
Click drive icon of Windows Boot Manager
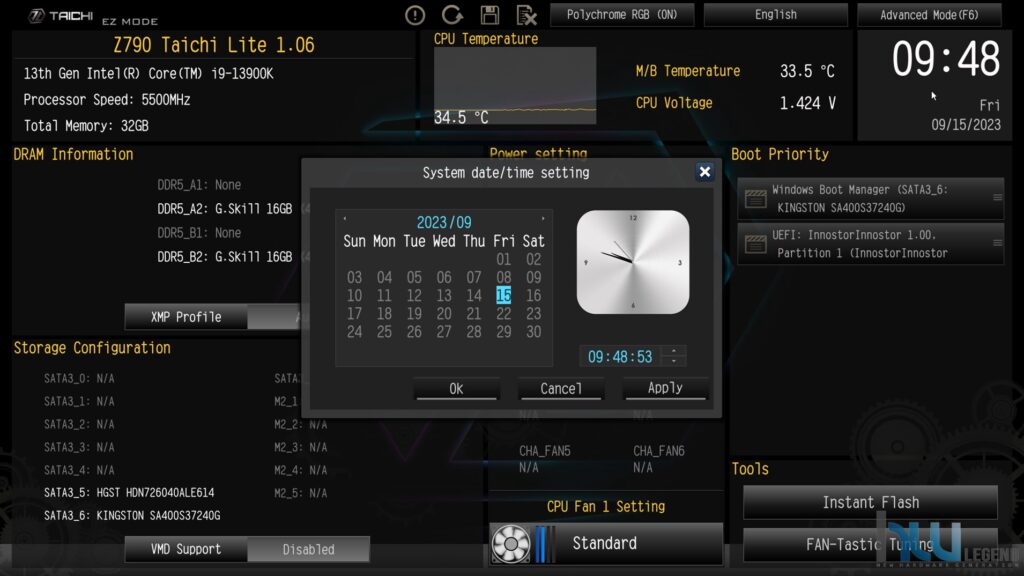(x=756, y=199)
